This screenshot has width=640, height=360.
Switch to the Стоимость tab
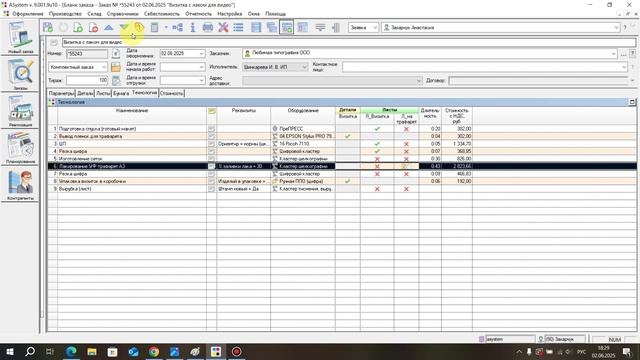tap(171, 93)
